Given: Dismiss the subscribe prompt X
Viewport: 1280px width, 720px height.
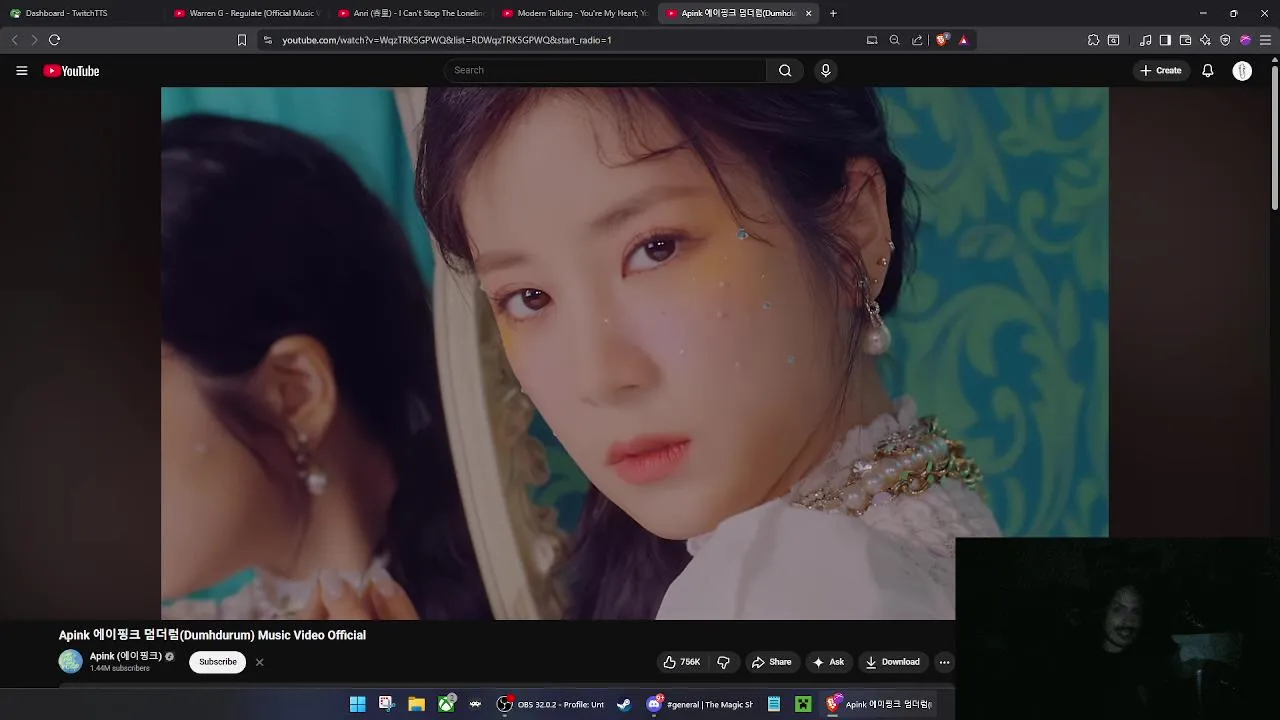Looking at the screenshot, I should point(259,662).
